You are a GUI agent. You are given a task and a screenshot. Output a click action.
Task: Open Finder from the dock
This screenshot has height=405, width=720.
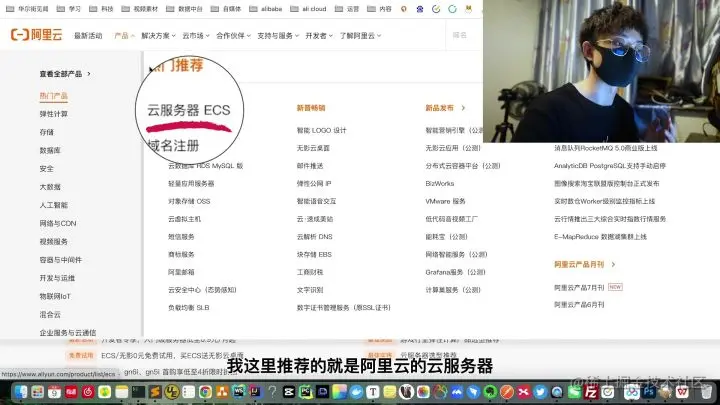pos(21,392)
